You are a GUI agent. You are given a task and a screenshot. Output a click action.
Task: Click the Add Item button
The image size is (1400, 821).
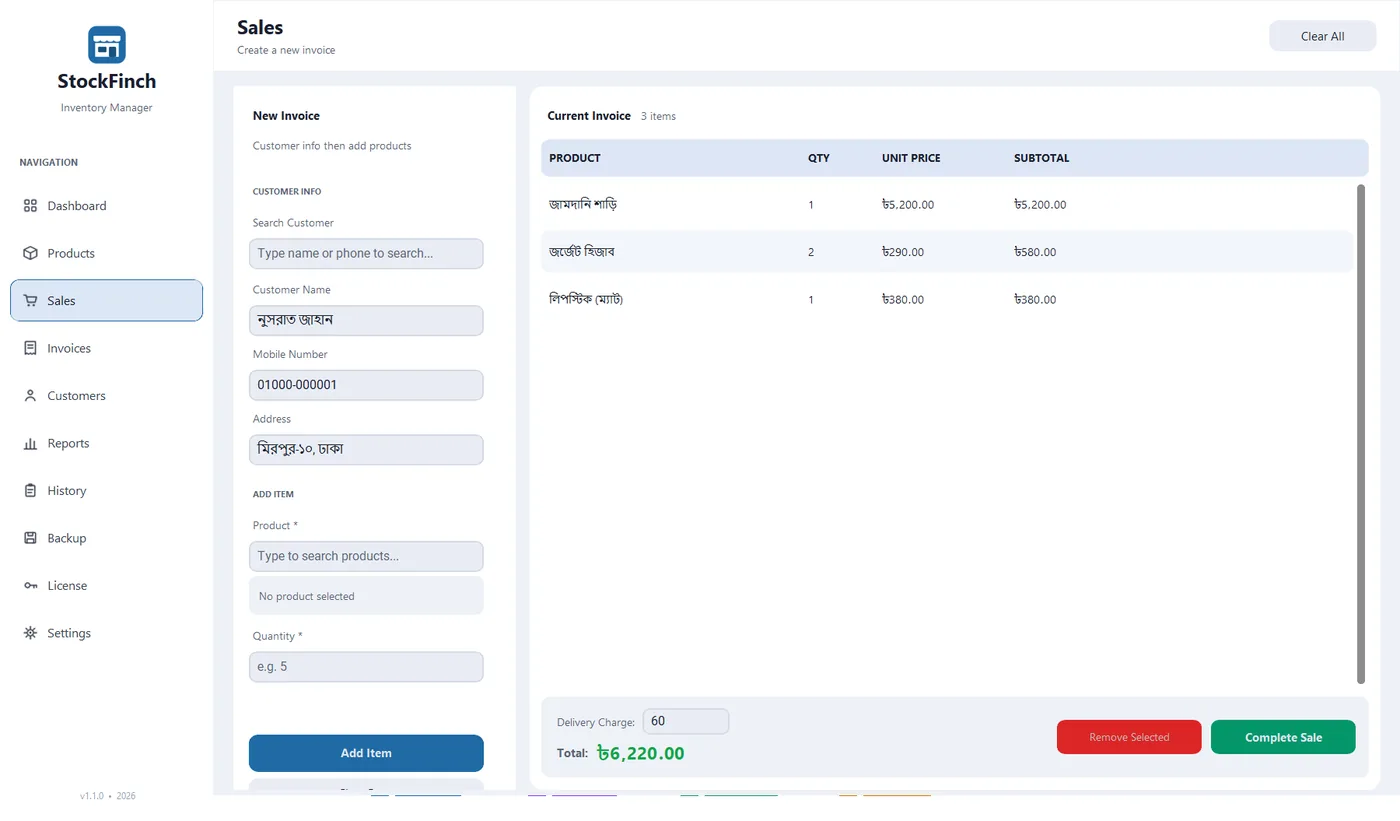(x=366, y=753)
